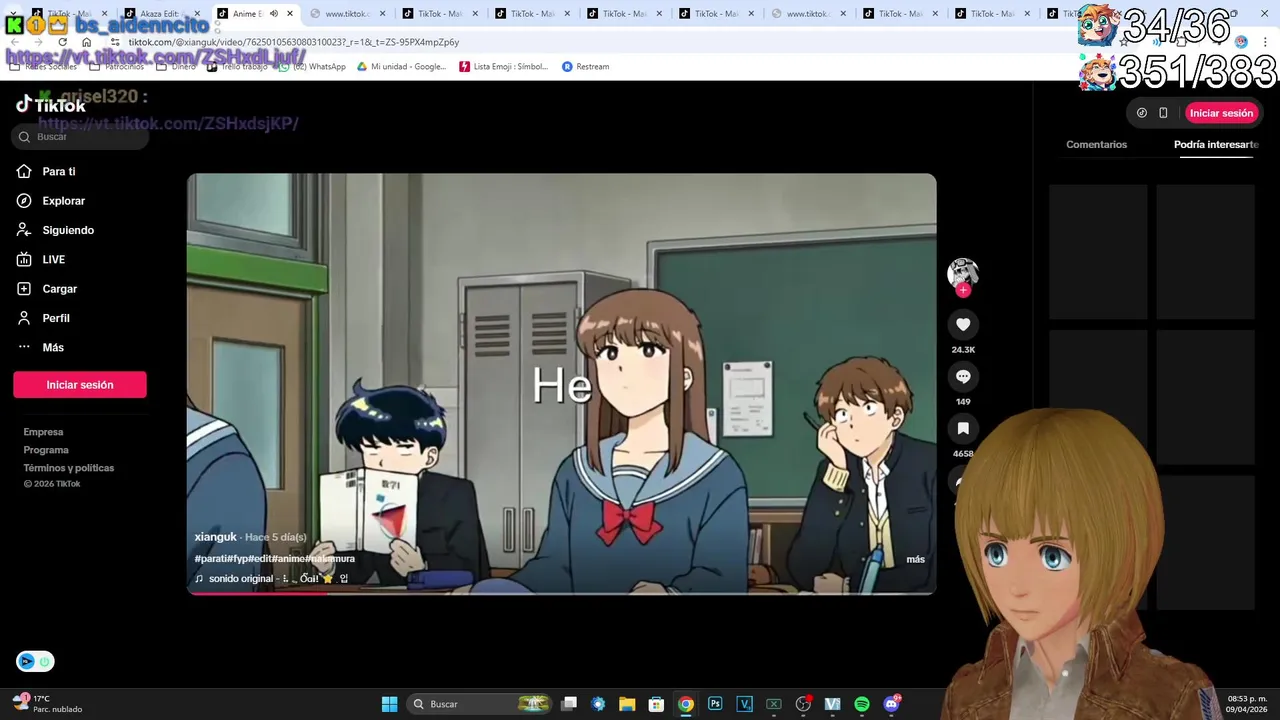Click the #parati#fyp#edit#anime hashtag line

(274, 558)
